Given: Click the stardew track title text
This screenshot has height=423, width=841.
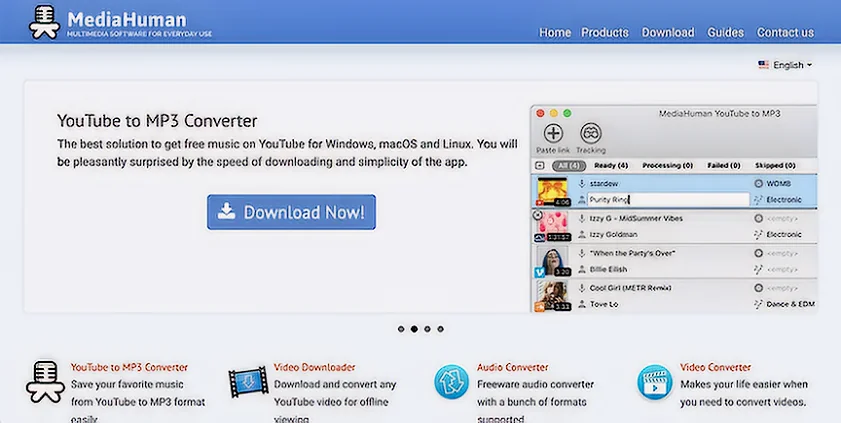Looking at the screenshot, I should click(x=604, y=183).
